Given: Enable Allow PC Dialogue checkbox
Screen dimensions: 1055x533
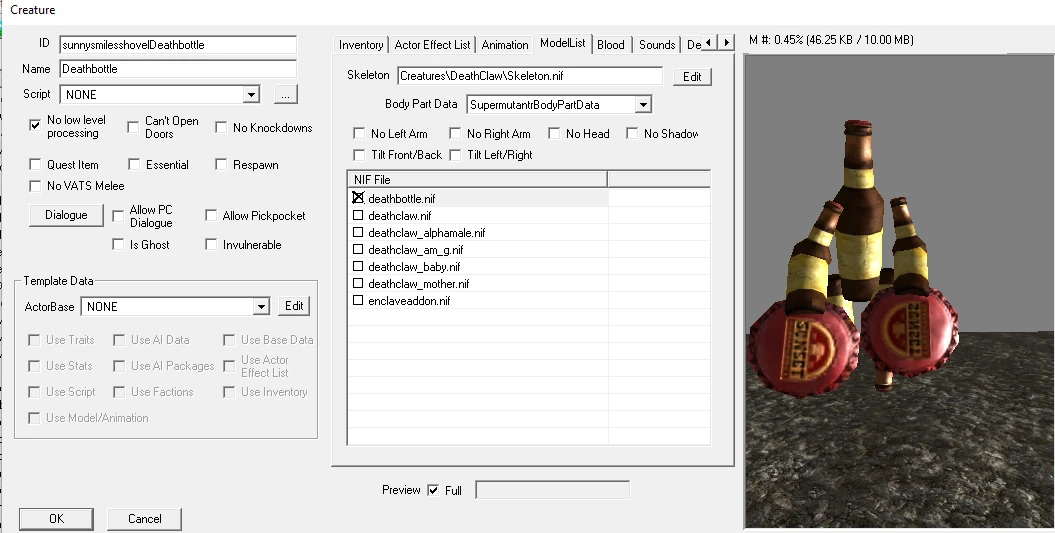Looking at the screenshot, I should [118, 215].
